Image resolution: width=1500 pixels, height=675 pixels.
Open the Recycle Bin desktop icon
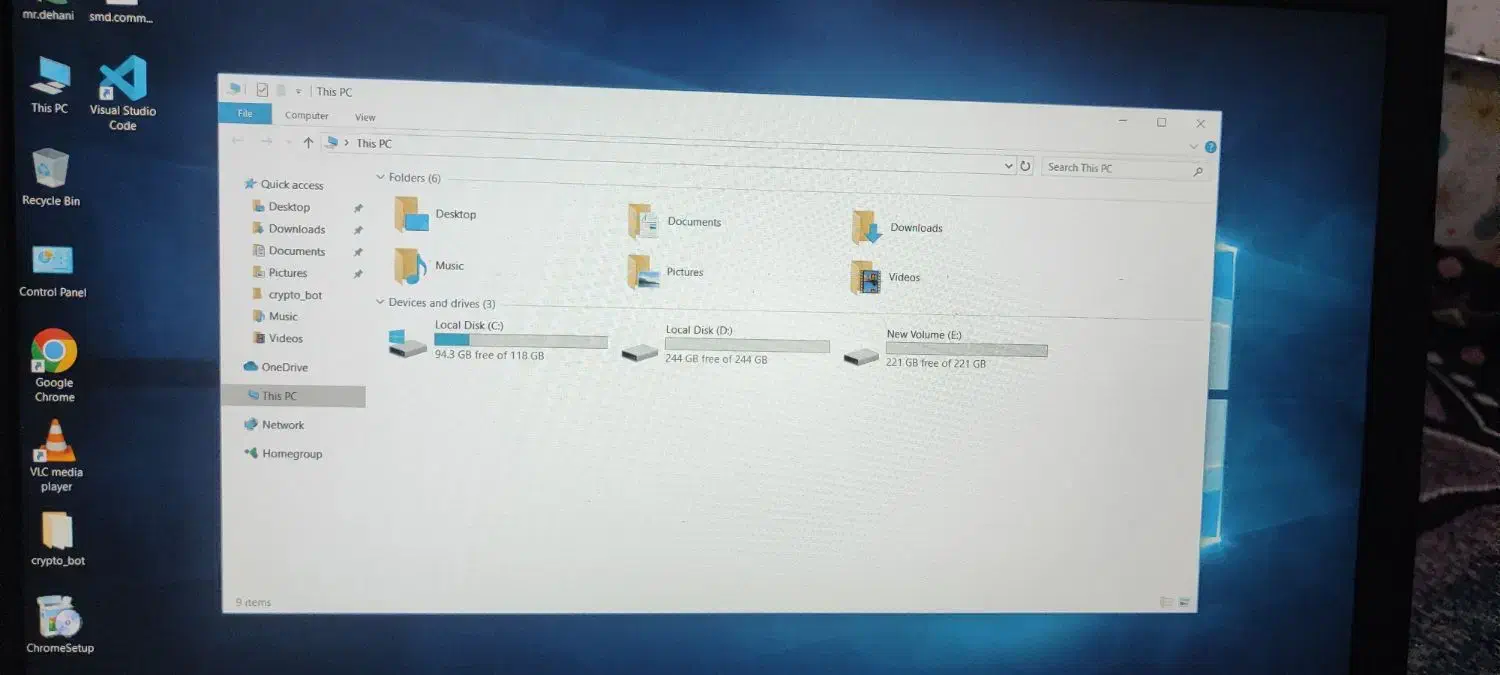tap(51, 177)
